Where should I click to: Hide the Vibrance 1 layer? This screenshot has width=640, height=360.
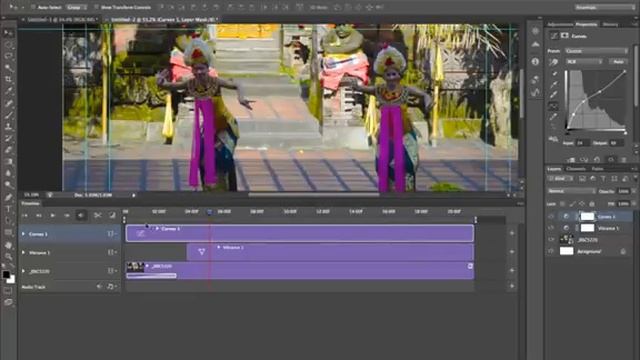551,228
